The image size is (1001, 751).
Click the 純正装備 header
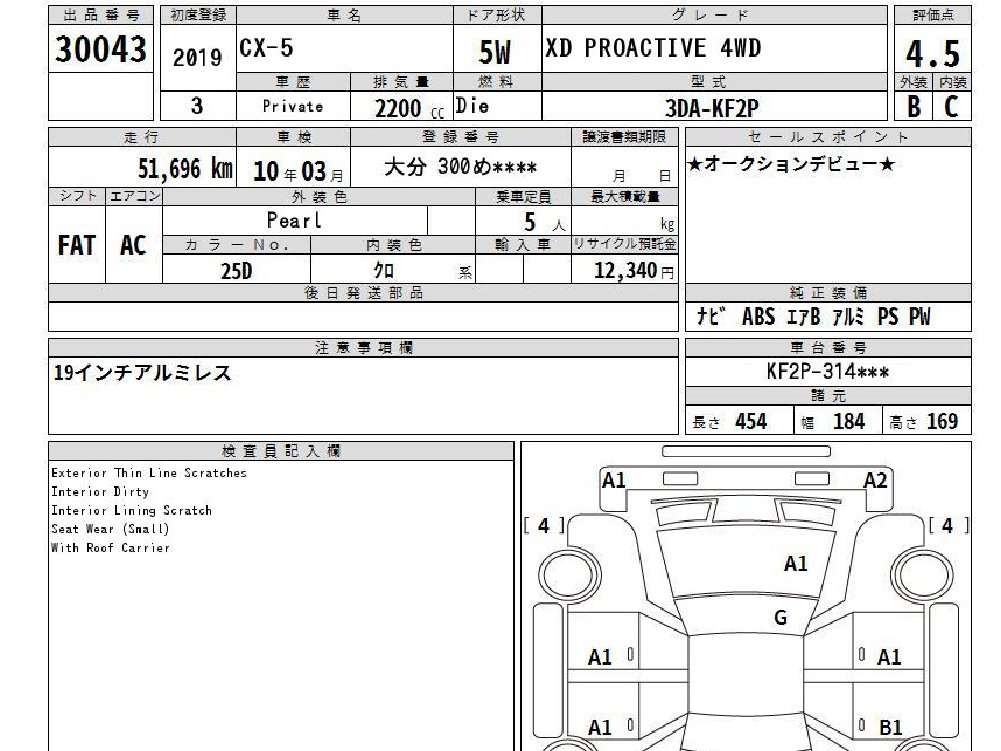point(828,292)
